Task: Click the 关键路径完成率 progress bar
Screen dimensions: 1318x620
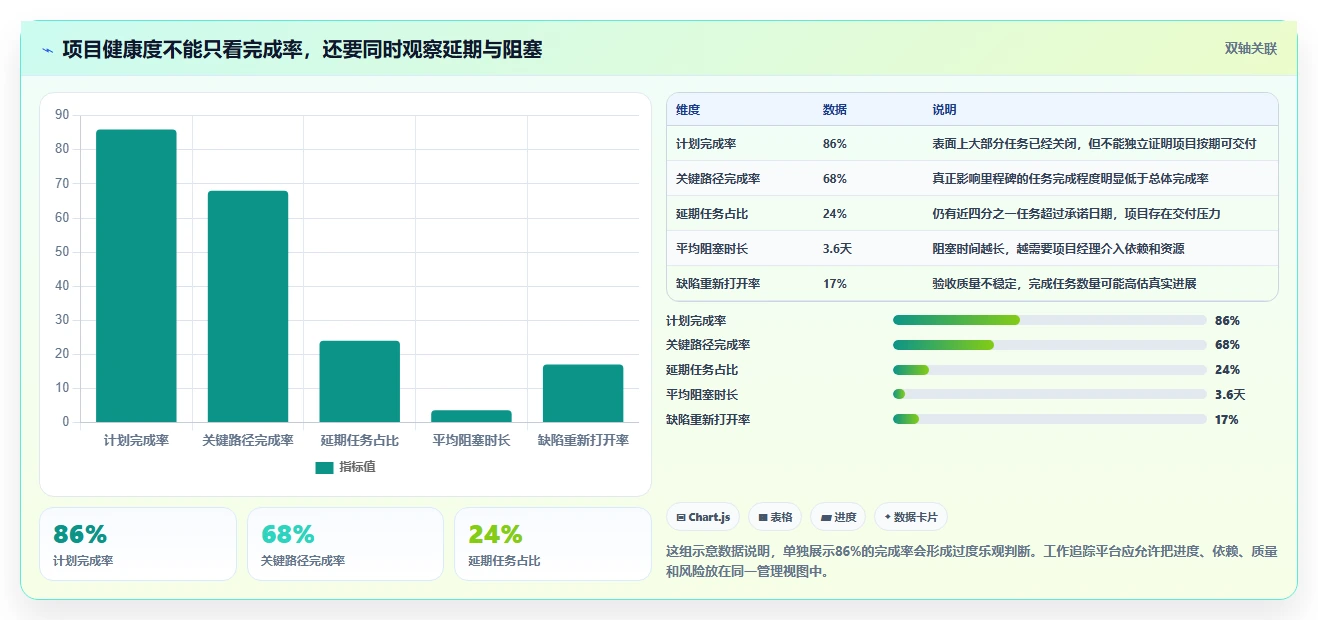Action: [x=1049, y=345]
